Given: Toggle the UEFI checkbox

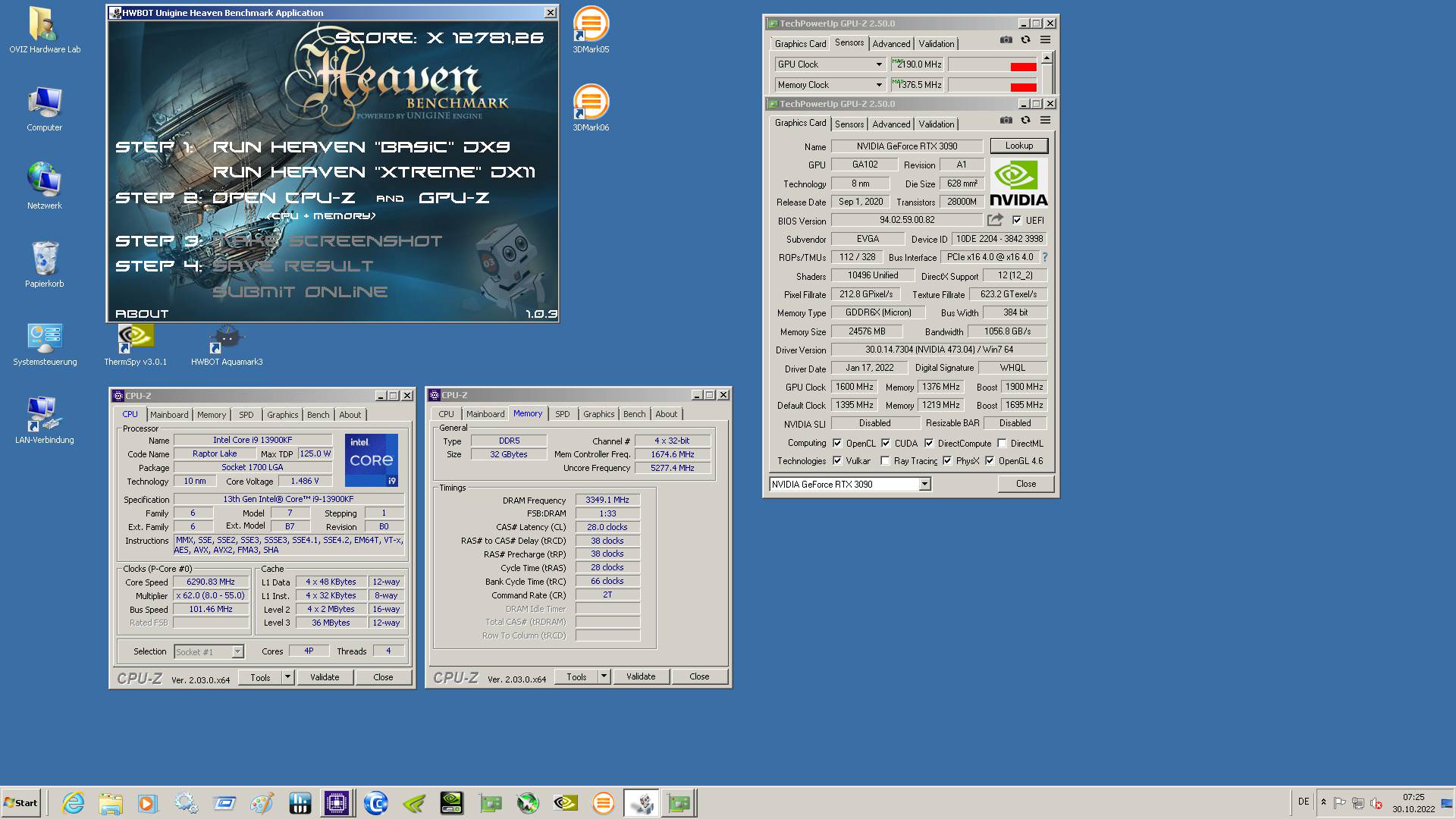Looking at the screenshot, I should (x=1017, y=220).
